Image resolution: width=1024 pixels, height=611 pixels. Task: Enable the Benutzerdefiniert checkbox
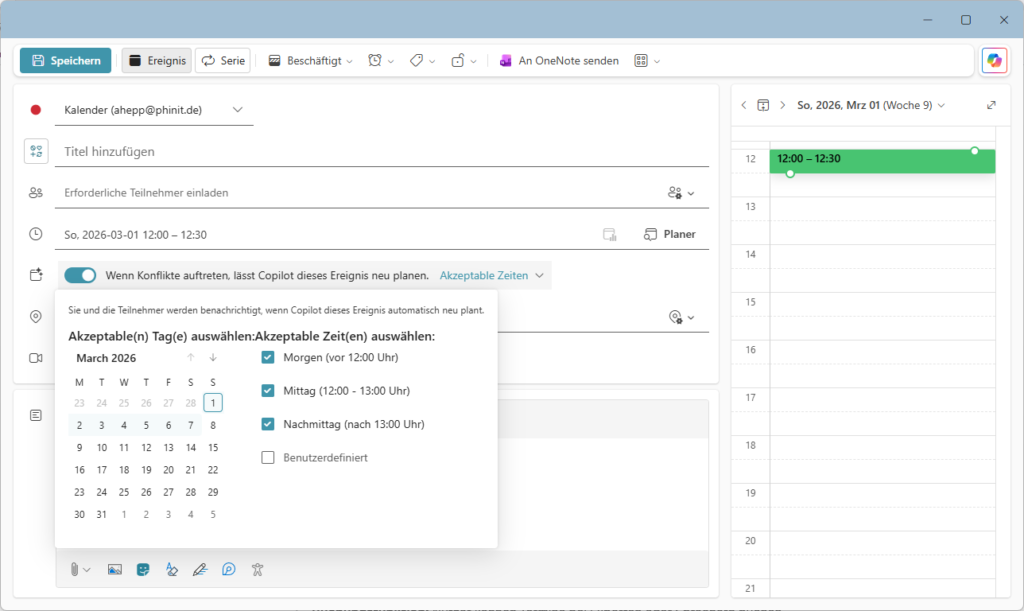tap(268, 458)
